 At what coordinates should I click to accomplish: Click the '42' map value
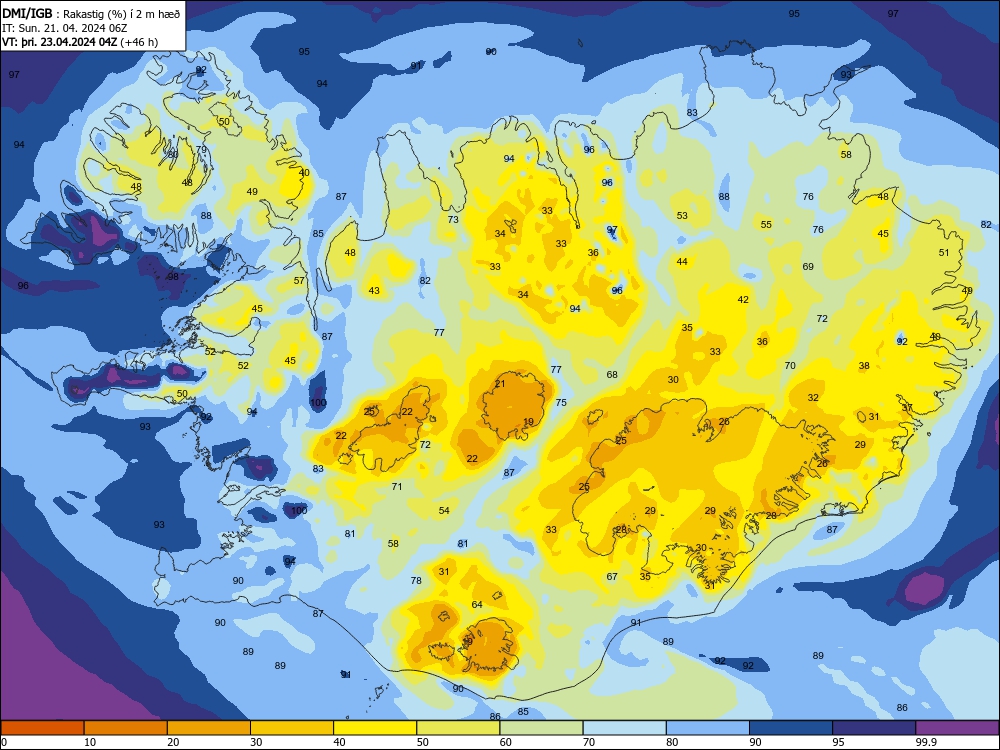(743, 300)
